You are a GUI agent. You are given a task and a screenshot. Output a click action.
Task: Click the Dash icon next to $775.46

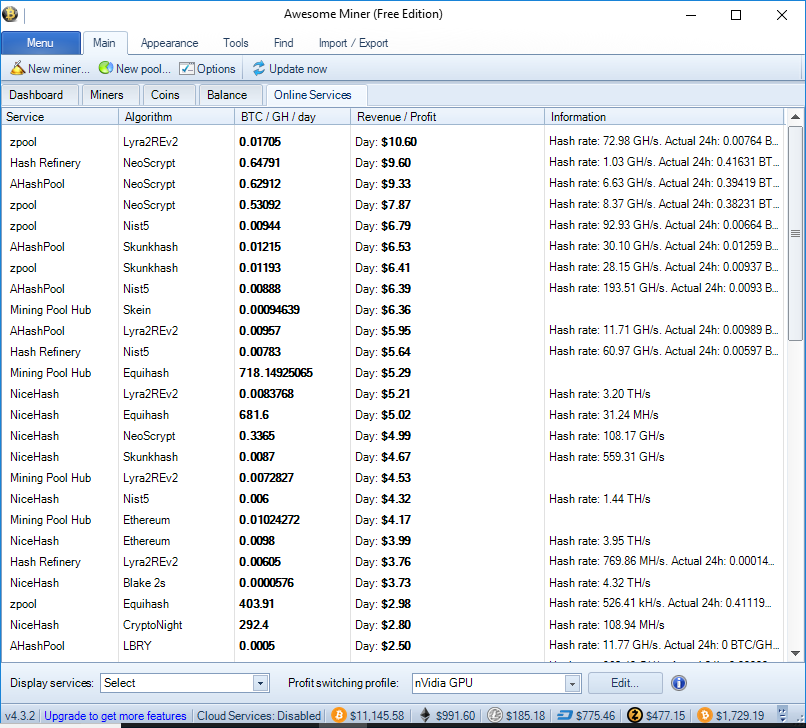click(x=565, y=715)
